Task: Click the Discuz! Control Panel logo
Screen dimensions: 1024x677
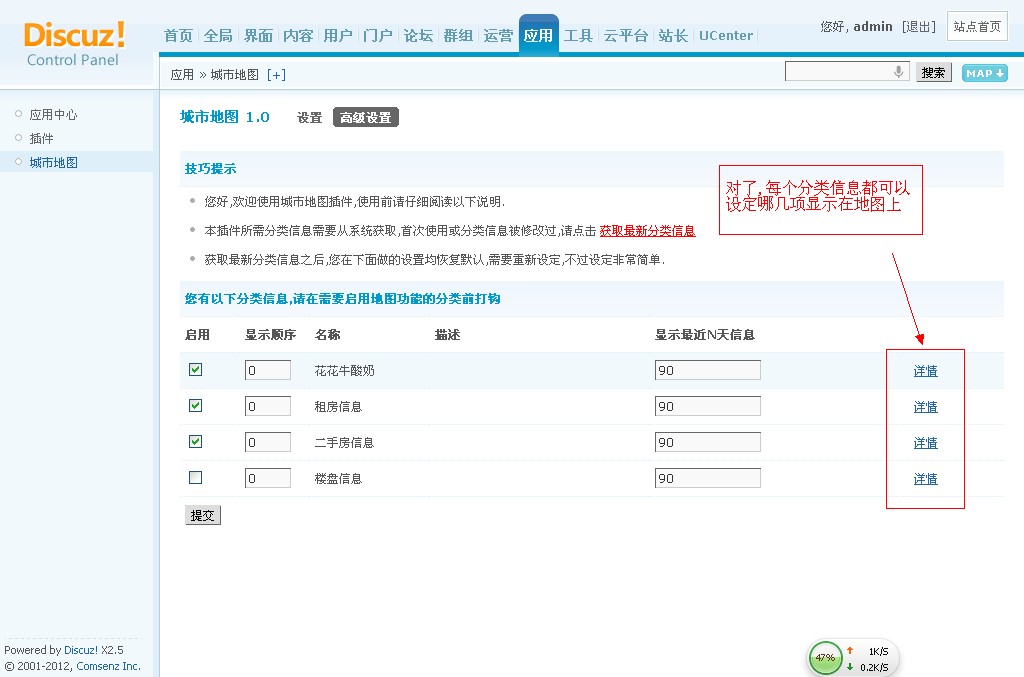Action: [74, 43]
